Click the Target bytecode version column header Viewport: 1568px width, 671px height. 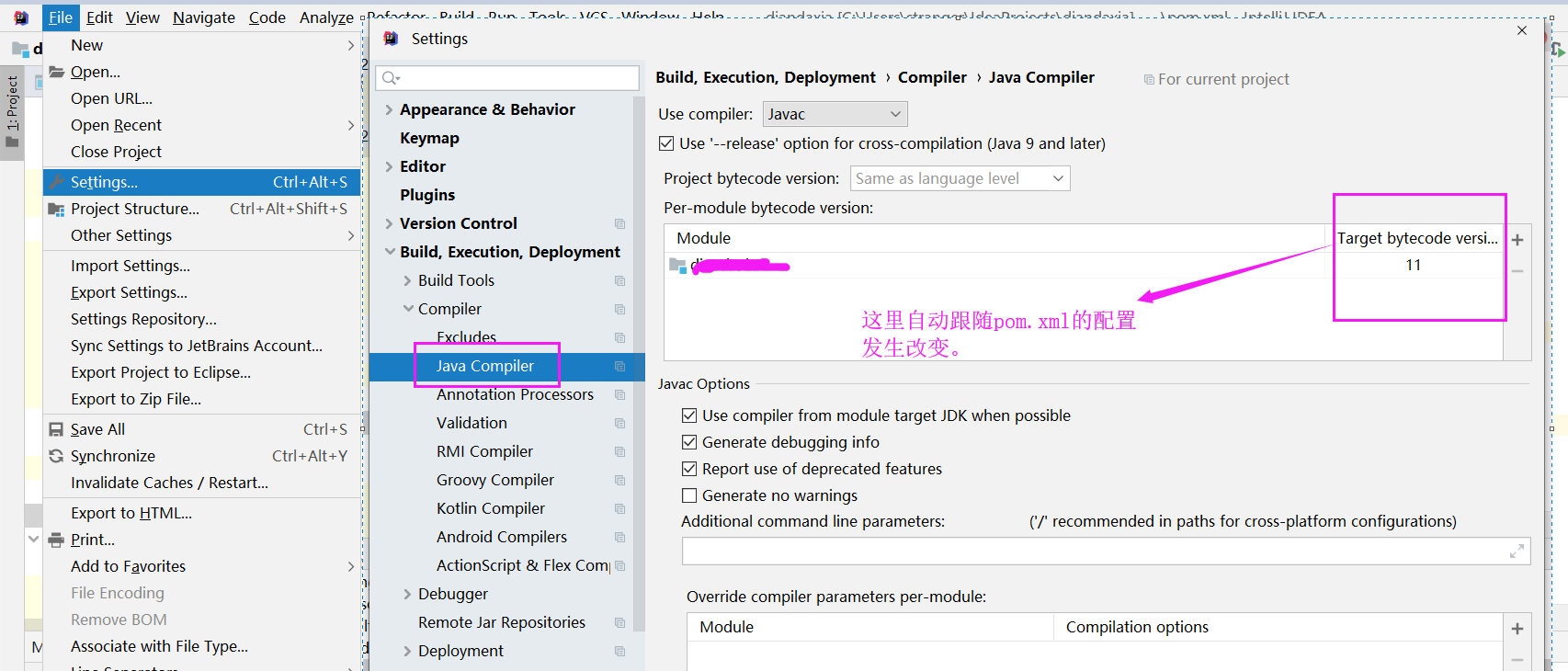[1416, 238]
